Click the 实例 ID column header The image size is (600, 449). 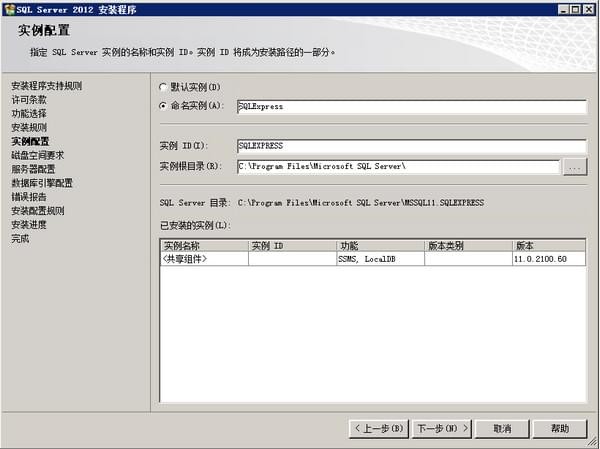pos(292,246)
